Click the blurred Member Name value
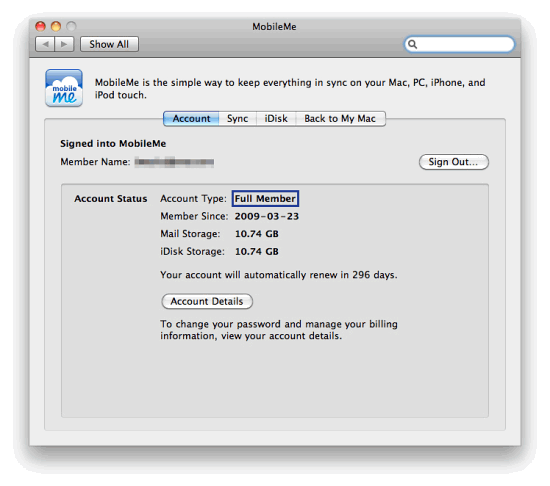Viewport: 550px width, 486px height. click(x=174, y=162)
